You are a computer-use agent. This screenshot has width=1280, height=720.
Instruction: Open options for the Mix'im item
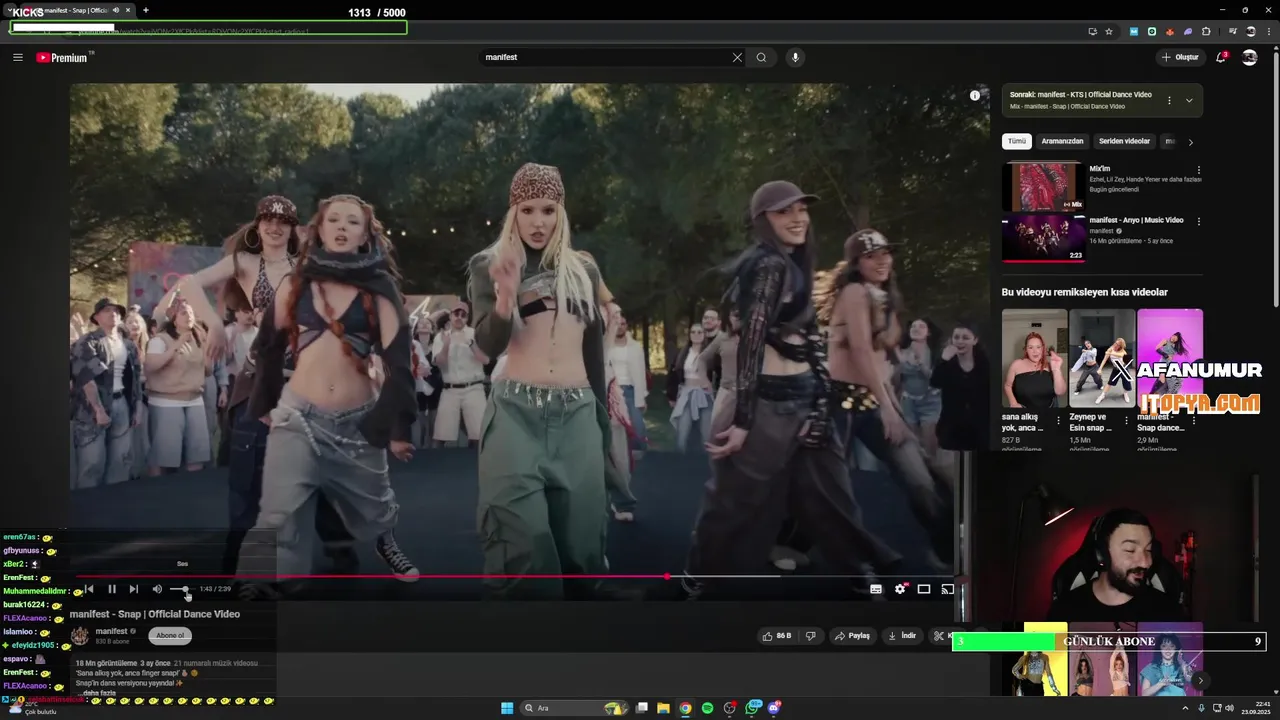point(1199,170)
